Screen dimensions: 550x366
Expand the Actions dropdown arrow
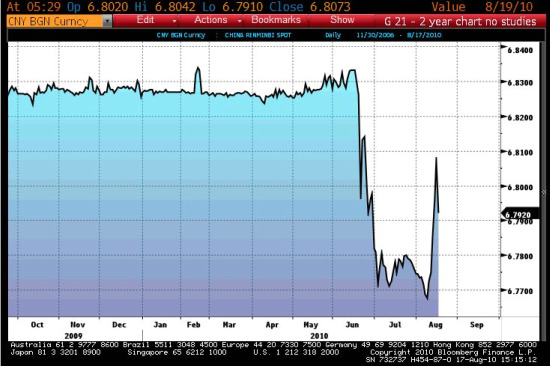pyautogui.click(x=240, y=21)
